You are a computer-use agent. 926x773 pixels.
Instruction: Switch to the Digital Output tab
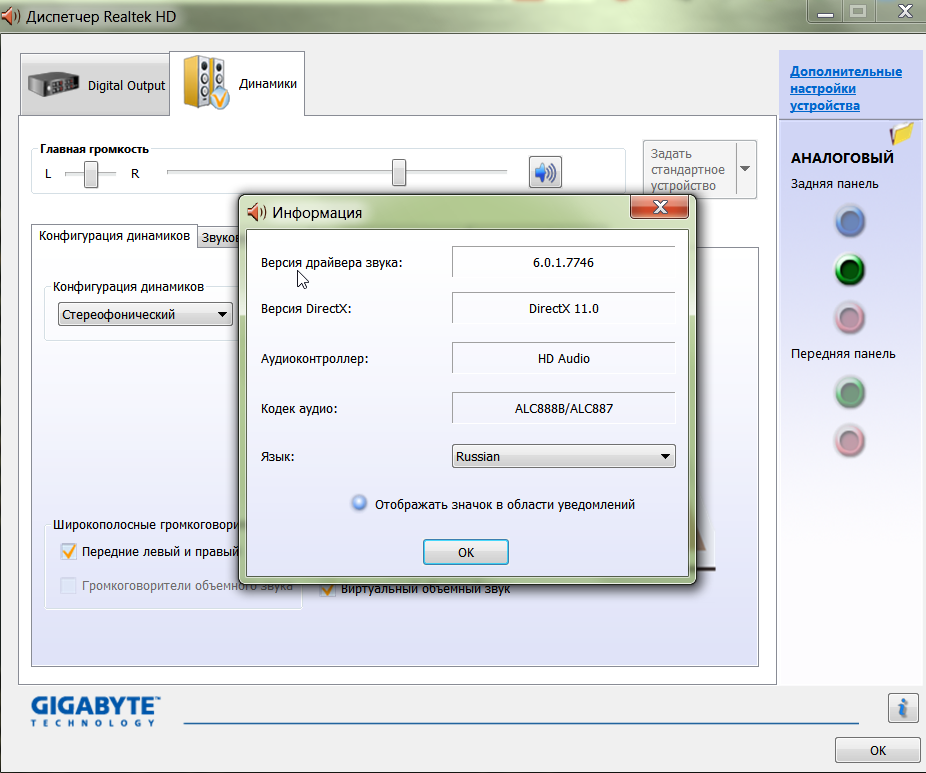coord(95,86)
